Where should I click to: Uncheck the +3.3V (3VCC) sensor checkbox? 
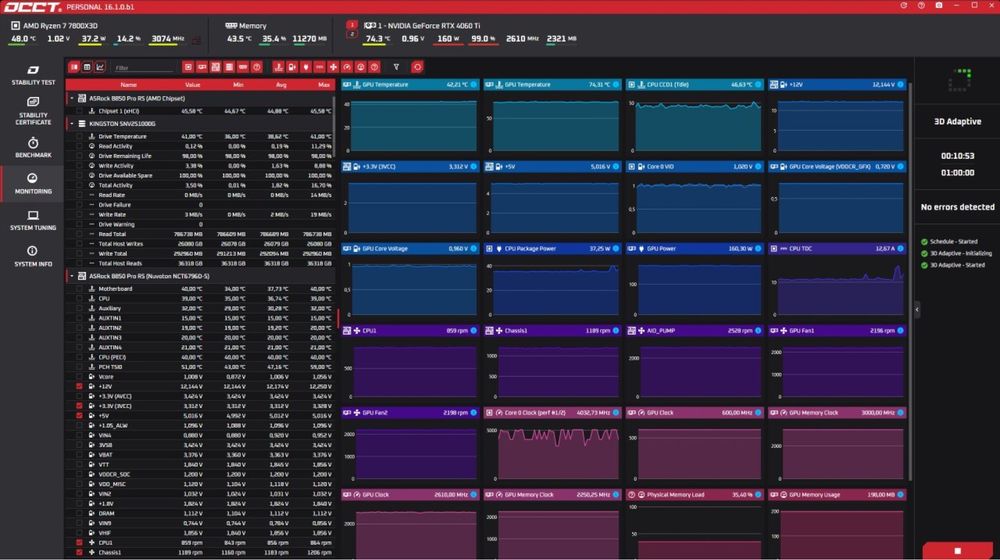click(x=79, y=406)
